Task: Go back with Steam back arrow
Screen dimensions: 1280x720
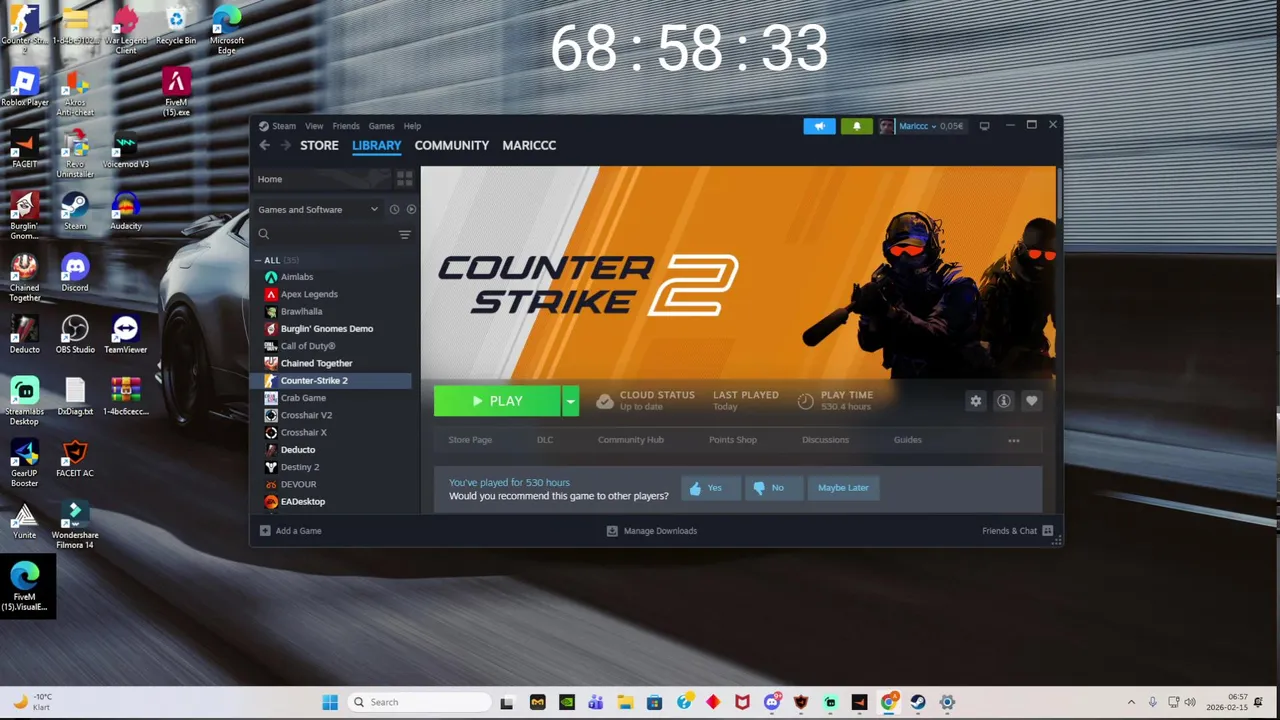Action: click(x=265, y=145)
